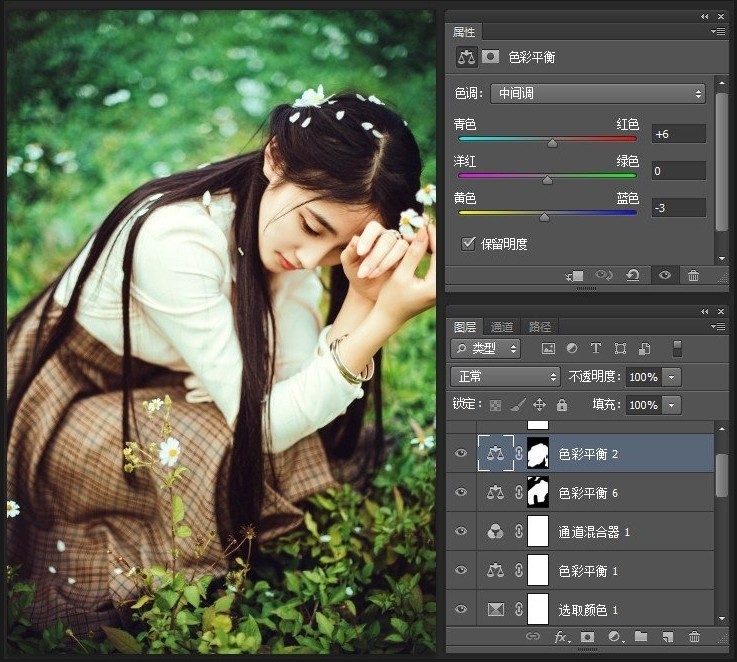Click the clip to layer icon in Properties
The image size is (737, 662).
(574, 275)
